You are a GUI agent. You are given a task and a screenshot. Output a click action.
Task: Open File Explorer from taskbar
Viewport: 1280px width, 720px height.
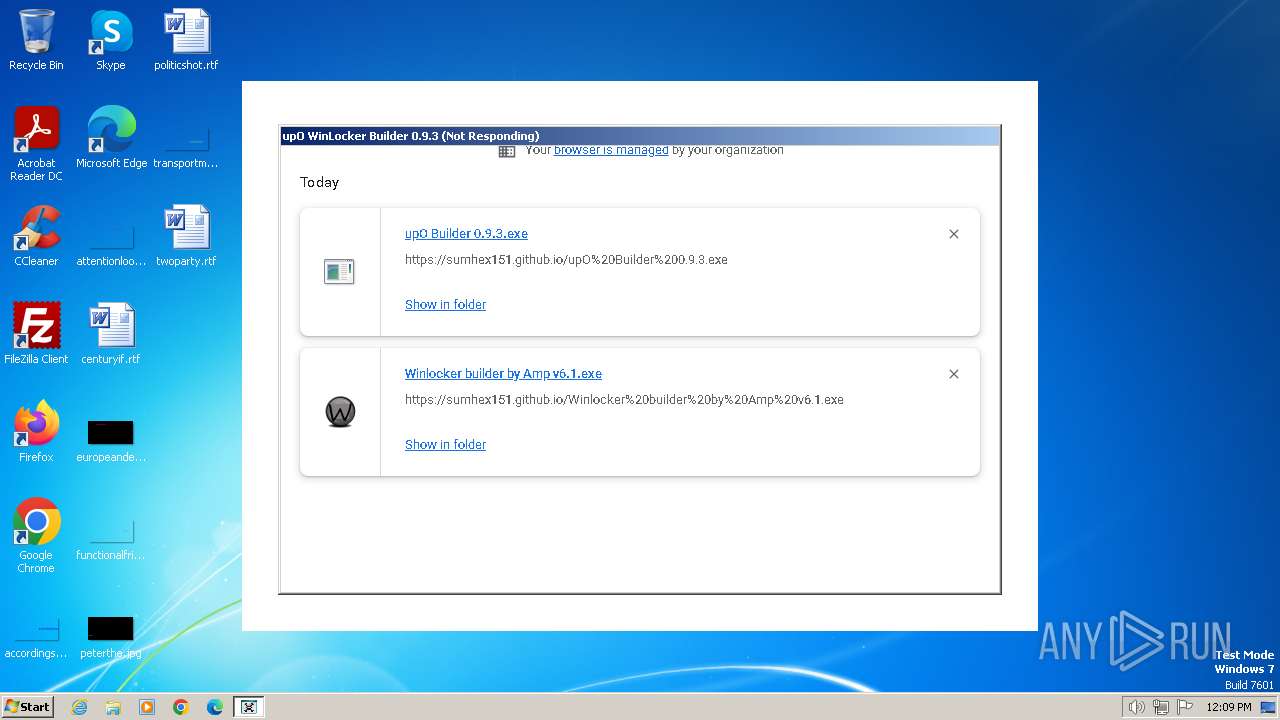[x=113, y=707]
